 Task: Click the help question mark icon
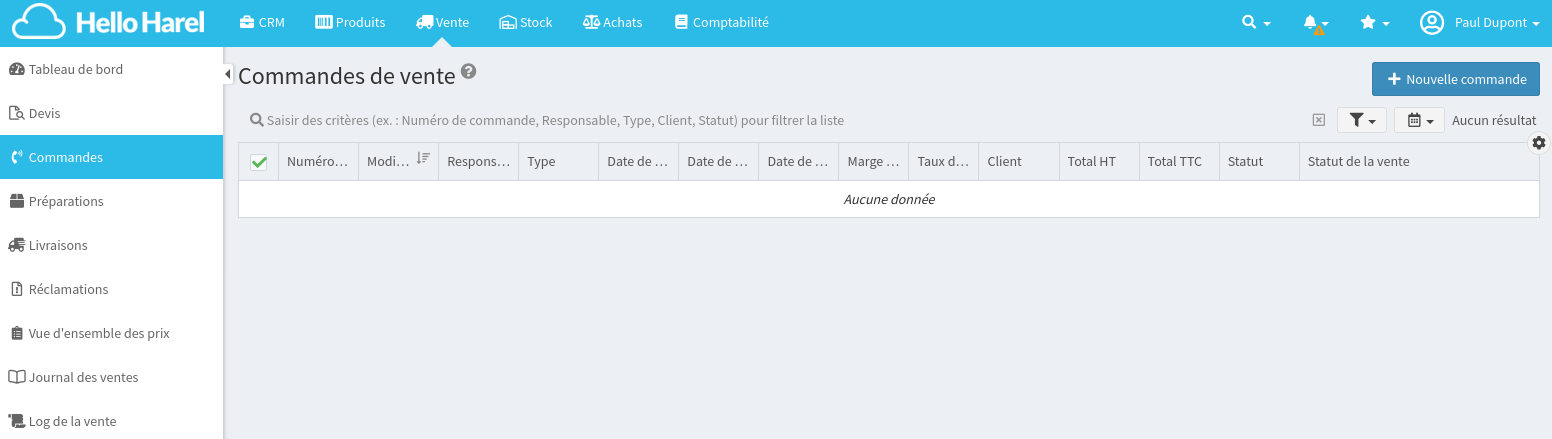[x=468, y=72]
